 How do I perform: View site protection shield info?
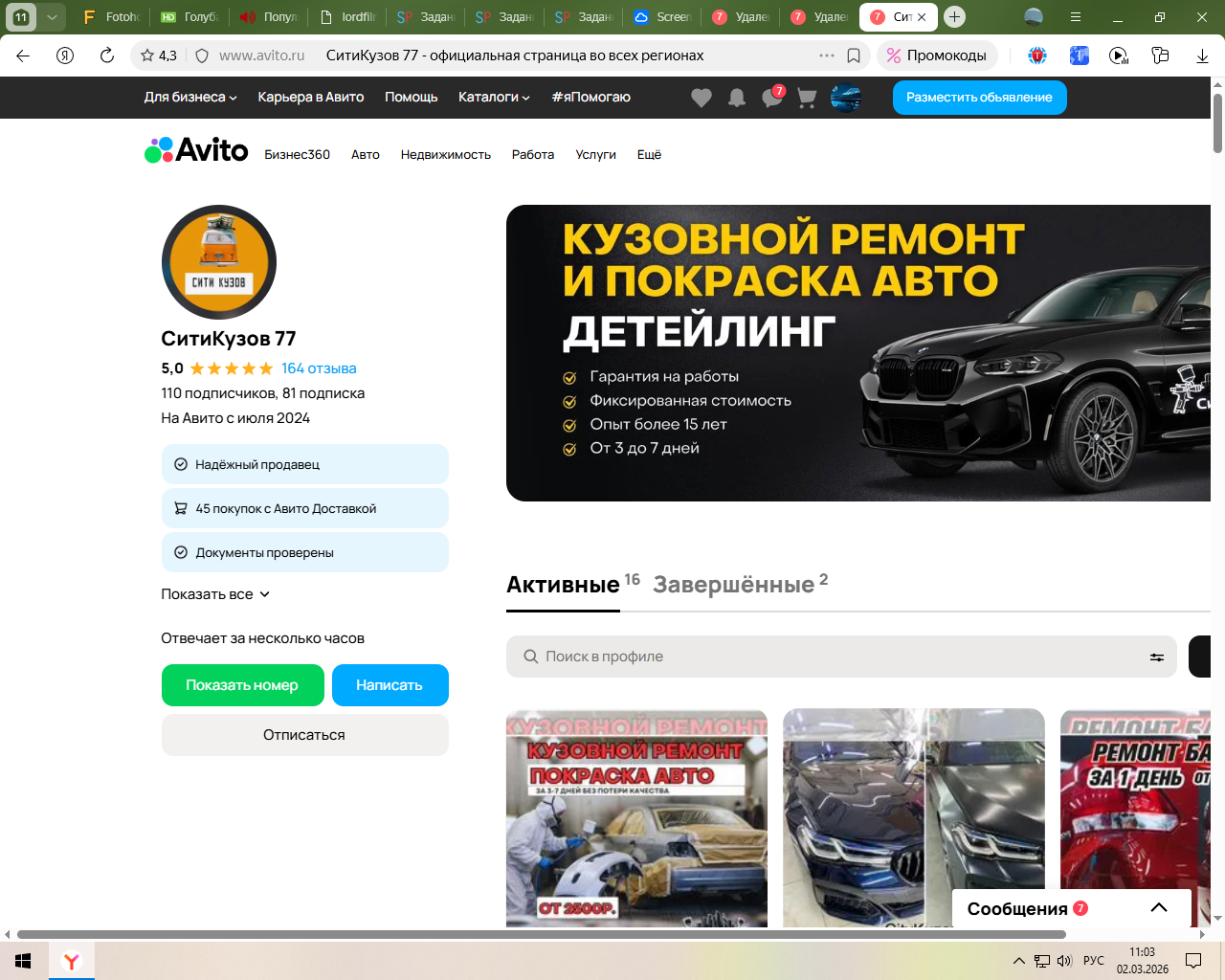point(202,56)
